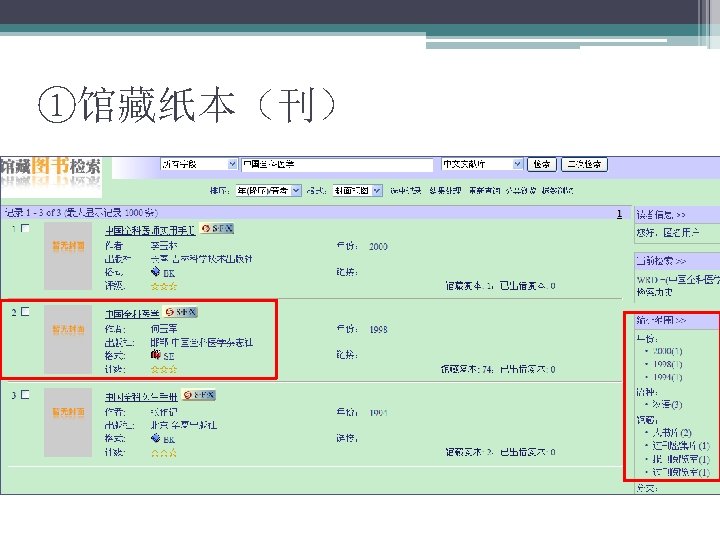Click page number 1 link
Viewport: 720px width, 540px height.
click(x=619, y=214)
